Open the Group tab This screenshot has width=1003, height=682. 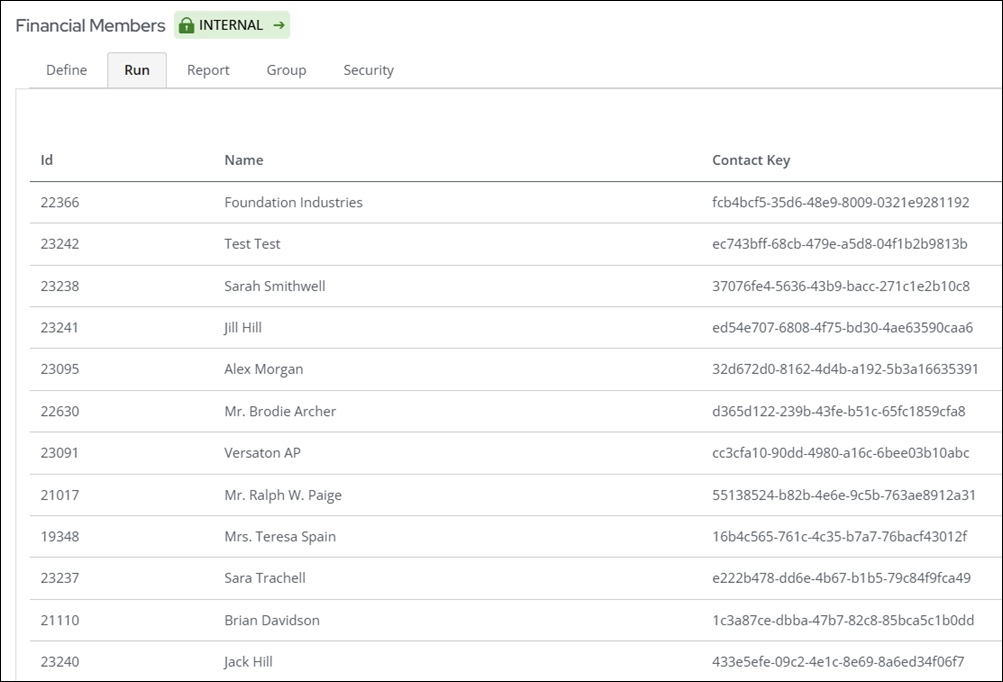tap(286, 70)
